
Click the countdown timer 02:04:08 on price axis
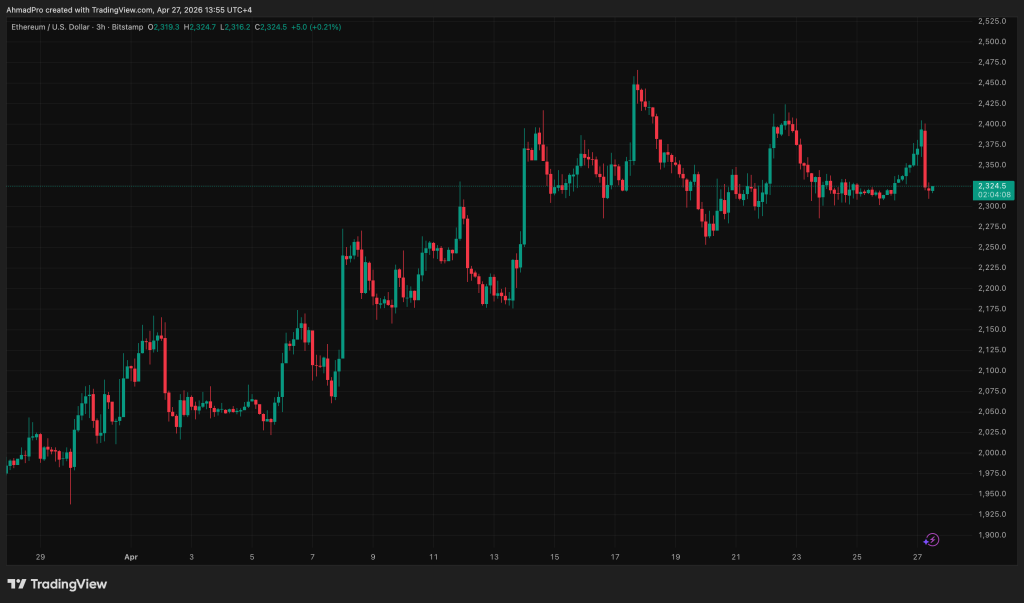coord(988,195)
